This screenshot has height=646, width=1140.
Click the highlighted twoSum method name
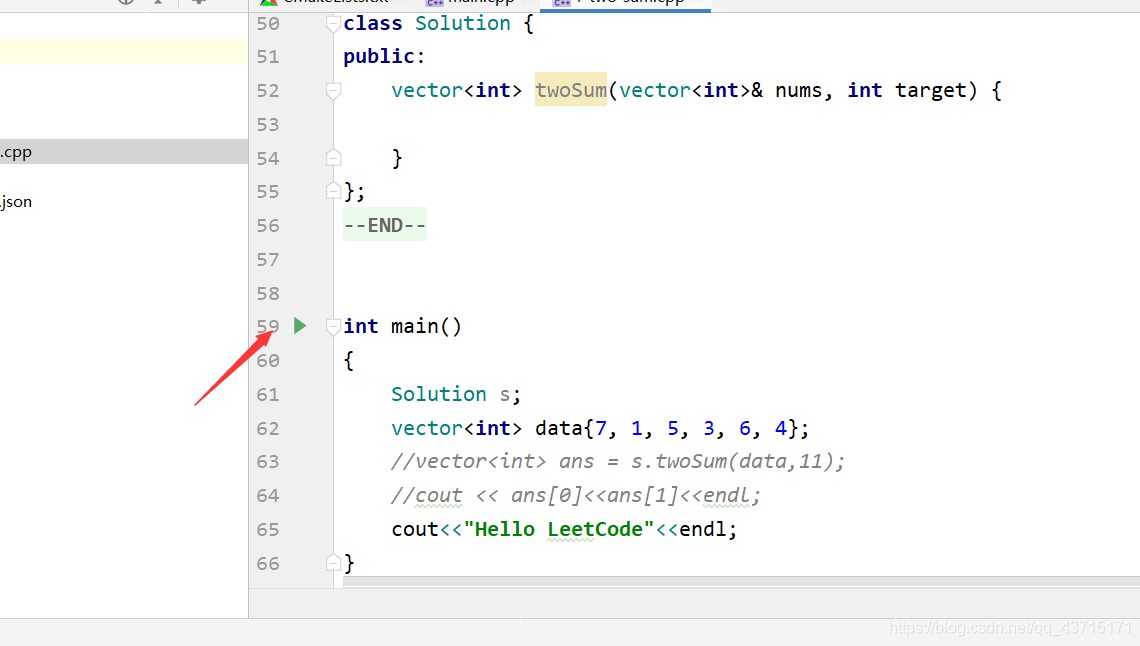coord(571,90)
